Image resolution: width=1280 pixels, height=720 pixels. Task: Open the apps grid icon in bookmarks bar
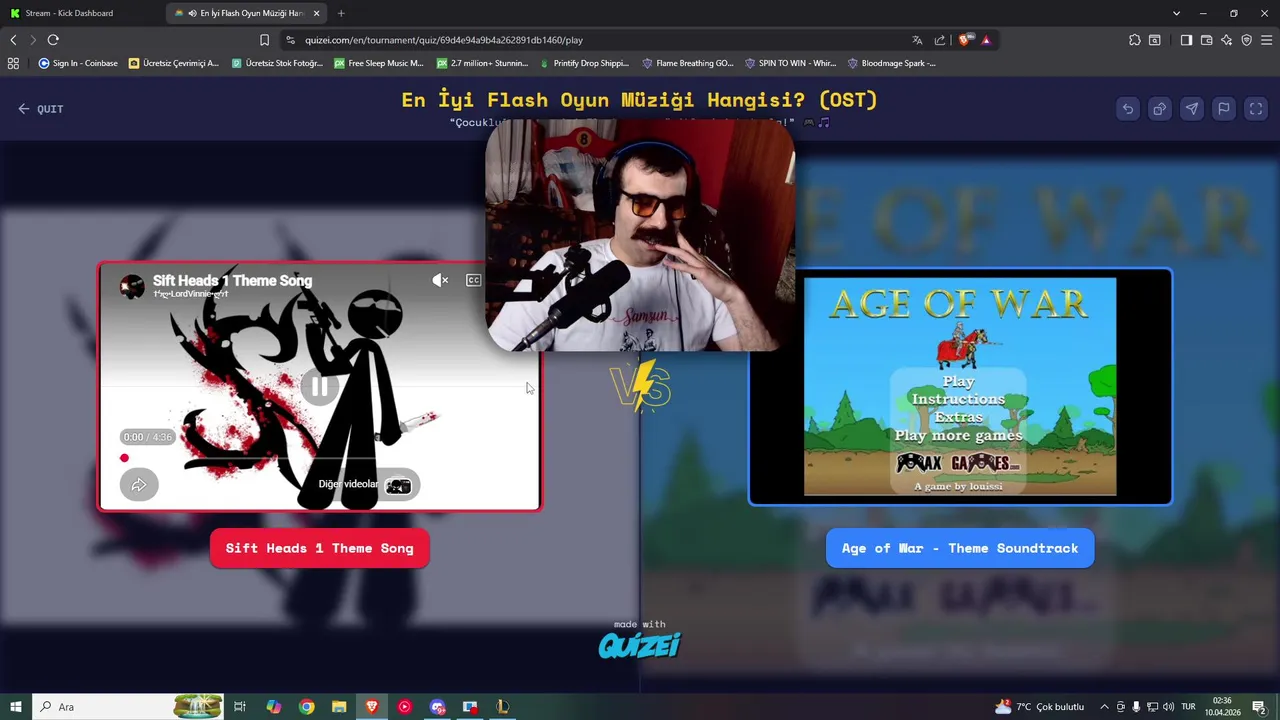coord(13,63)
